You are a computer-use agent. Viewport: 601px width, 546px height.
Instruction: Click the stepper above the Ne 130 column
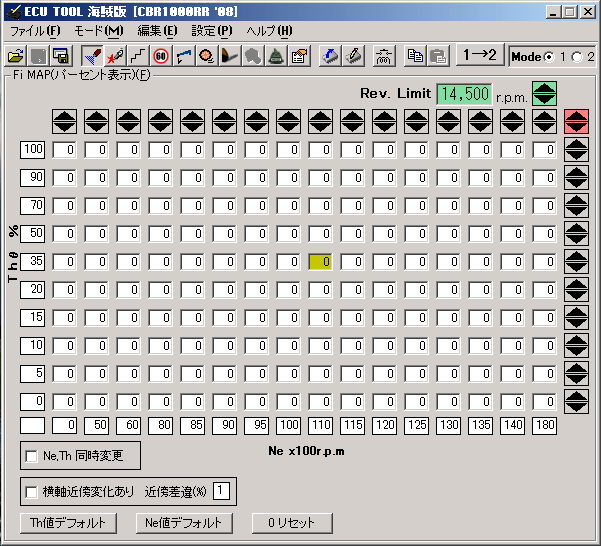click(448, 121)
